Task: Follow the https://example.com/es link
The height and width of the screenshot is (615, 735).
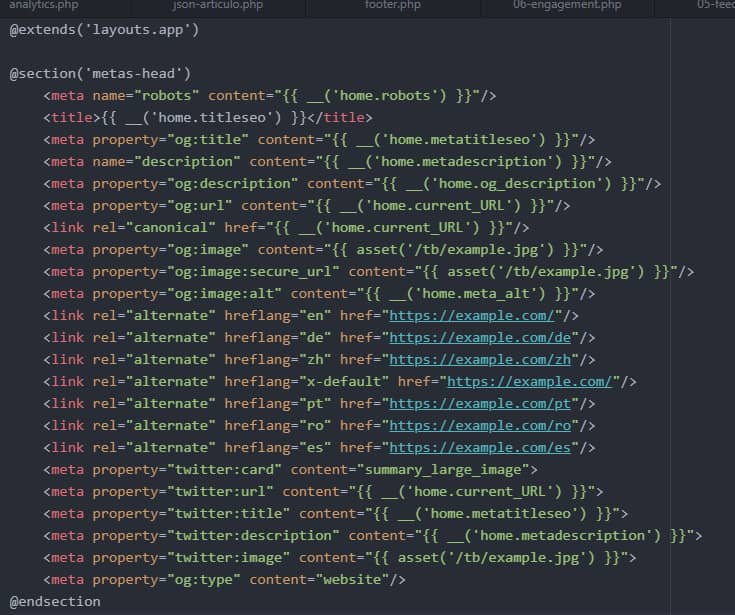Action: pyautogui.click(x=480, y=448)
